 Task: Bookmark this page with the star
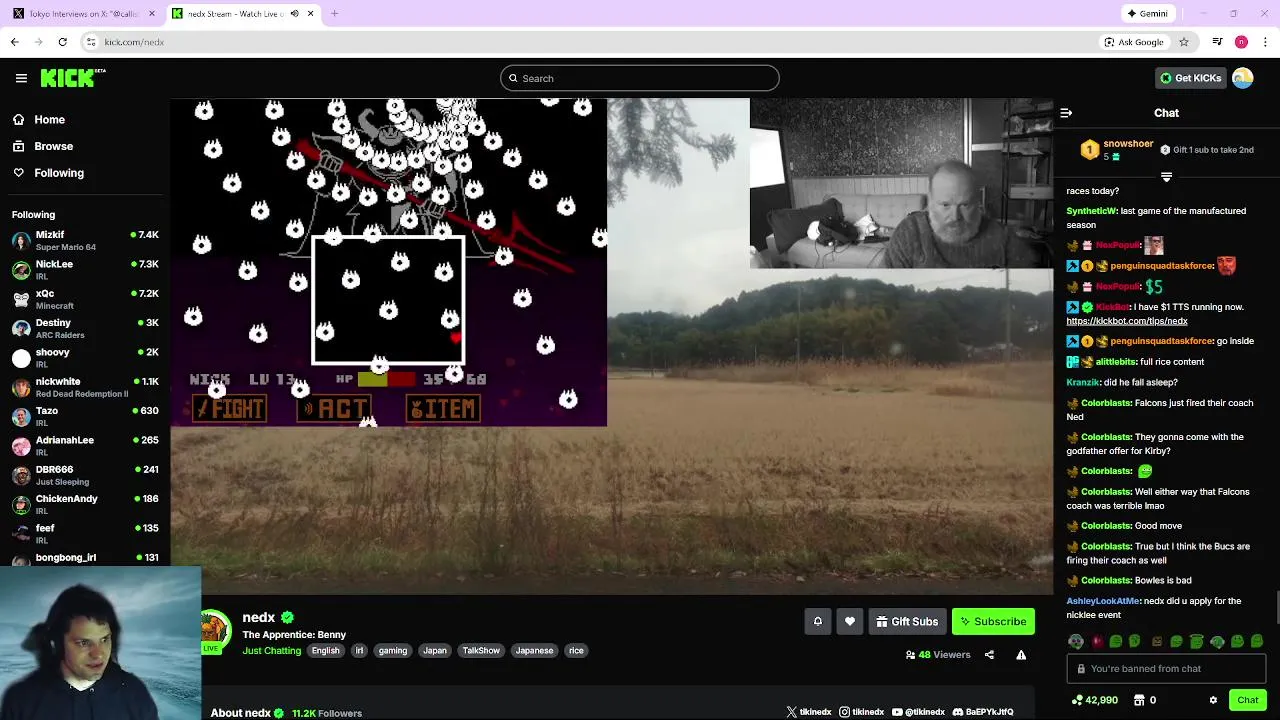1184,42
